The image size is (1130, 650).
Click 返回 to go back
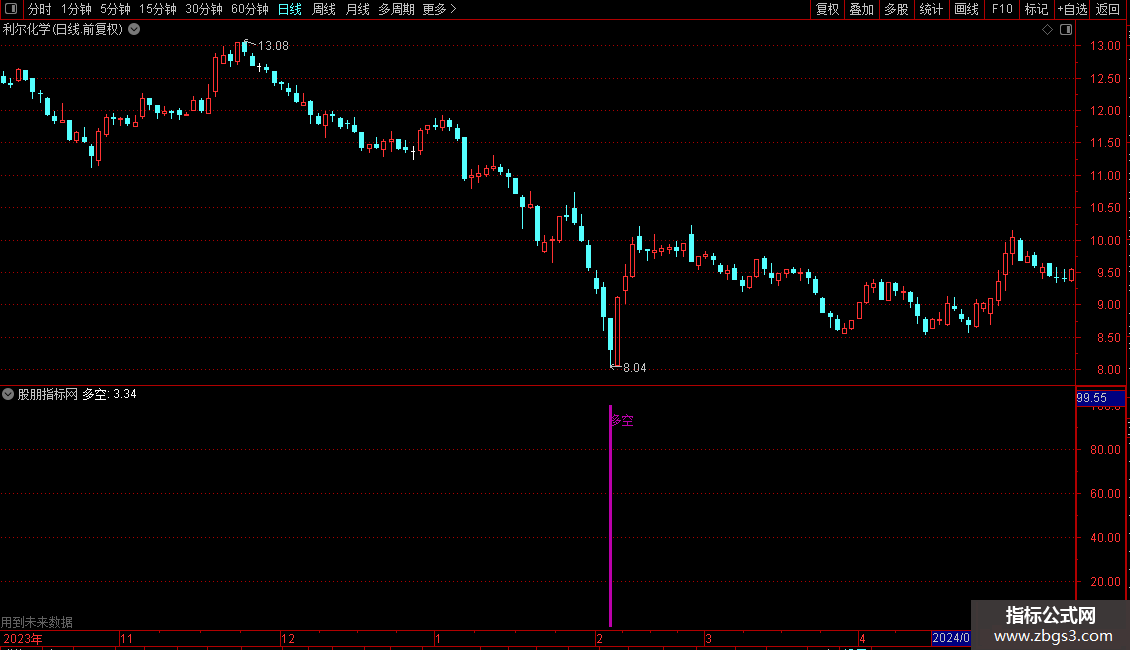pos(1108,9)
